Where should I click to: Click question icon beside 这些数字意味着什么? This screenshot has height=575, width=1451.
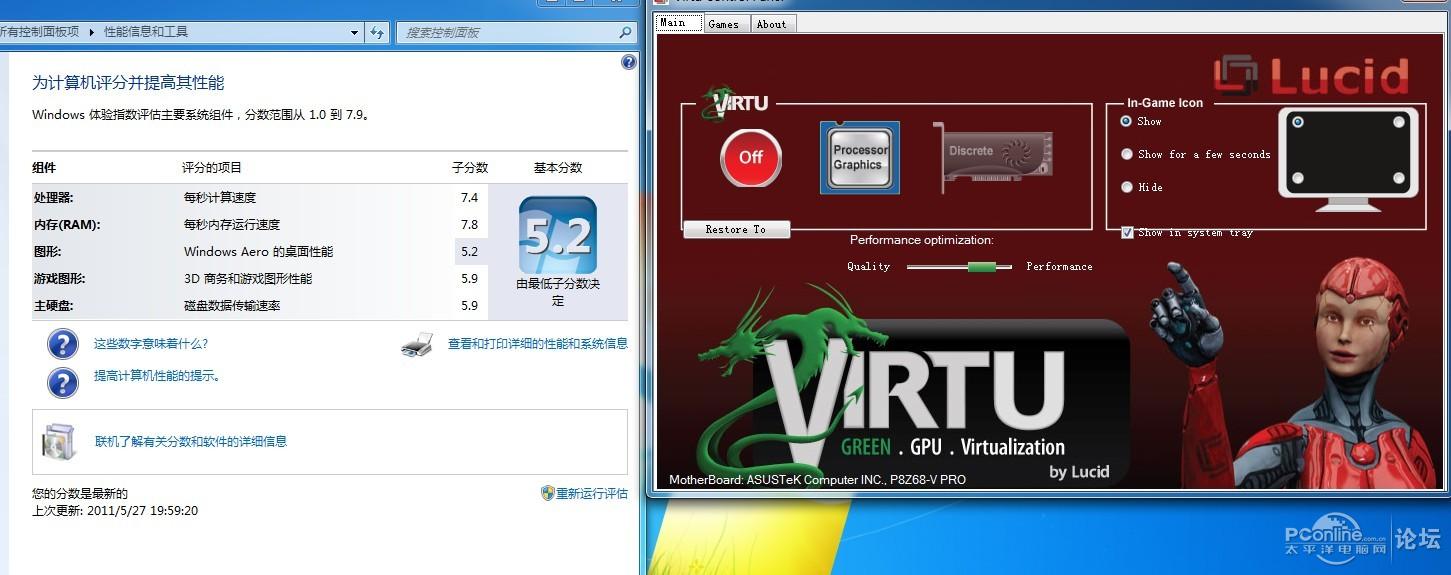[63, 344]
